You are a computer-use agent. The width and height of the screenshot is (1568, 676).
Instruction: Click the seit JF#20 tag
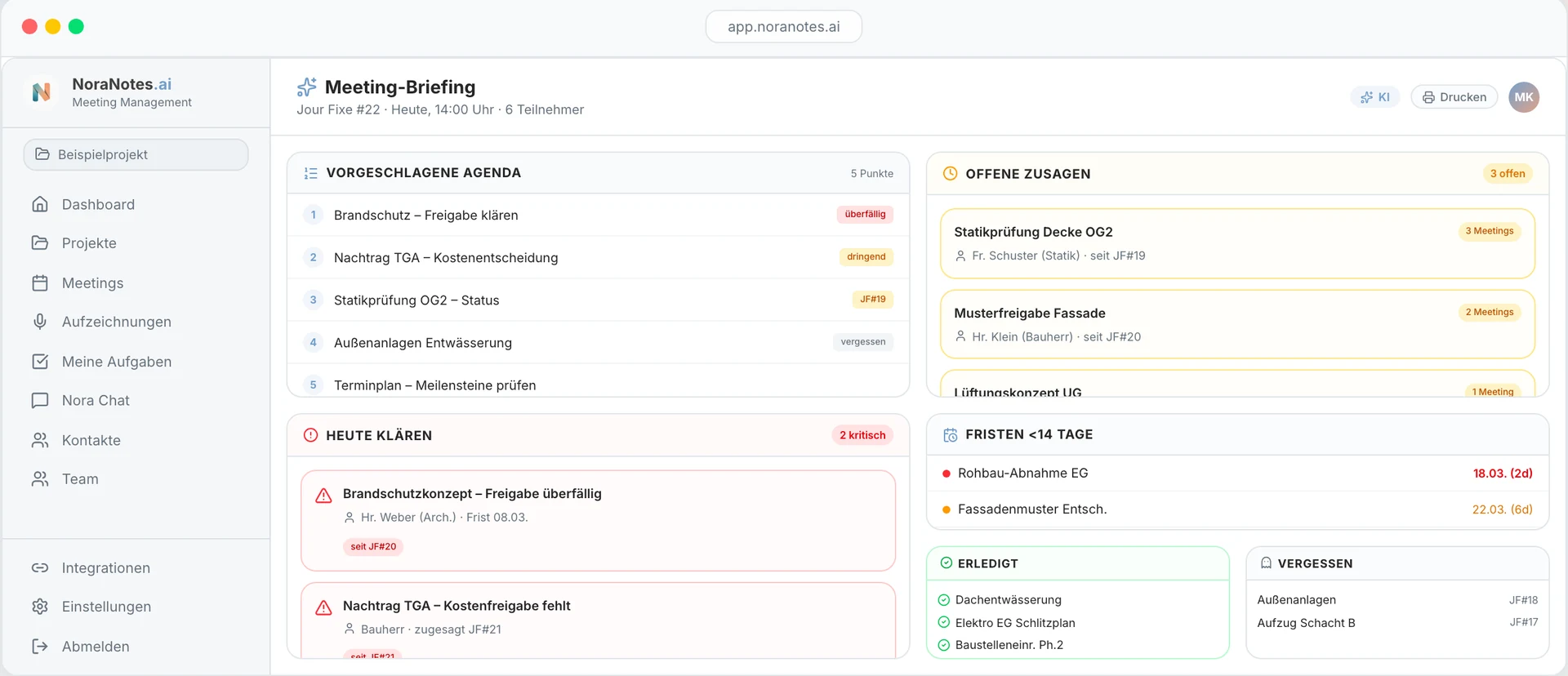click(373, 546)
